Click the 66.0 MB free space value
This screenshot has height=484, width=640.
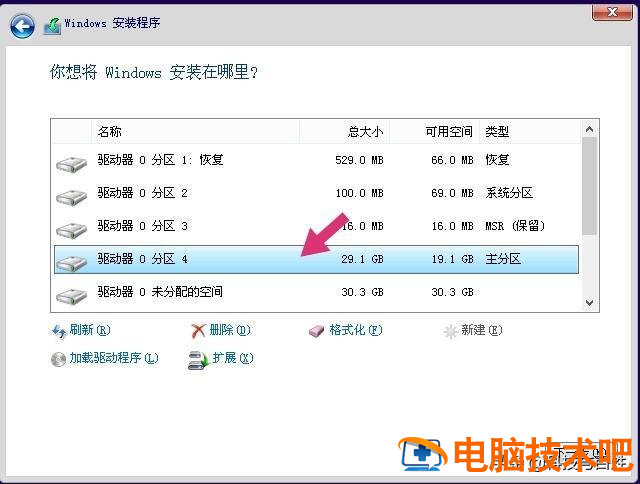452,160
